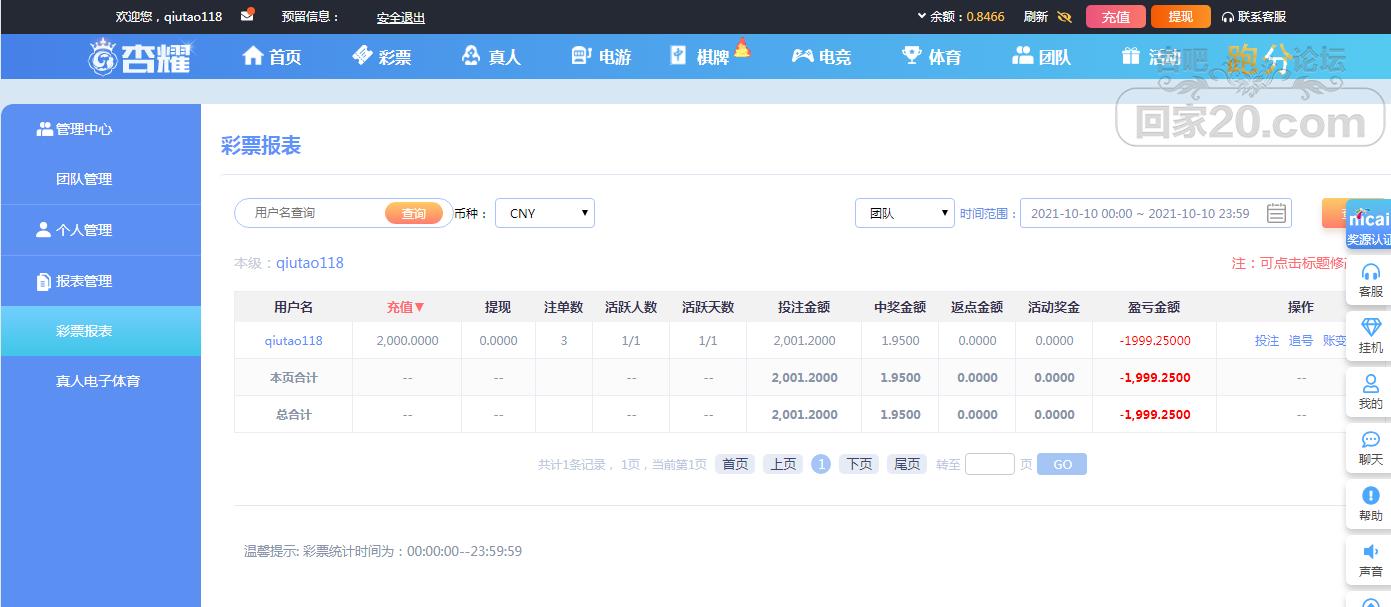Screen dimensions: 1391x607
Task: Click the 首页 first page button
Action: 735,464
